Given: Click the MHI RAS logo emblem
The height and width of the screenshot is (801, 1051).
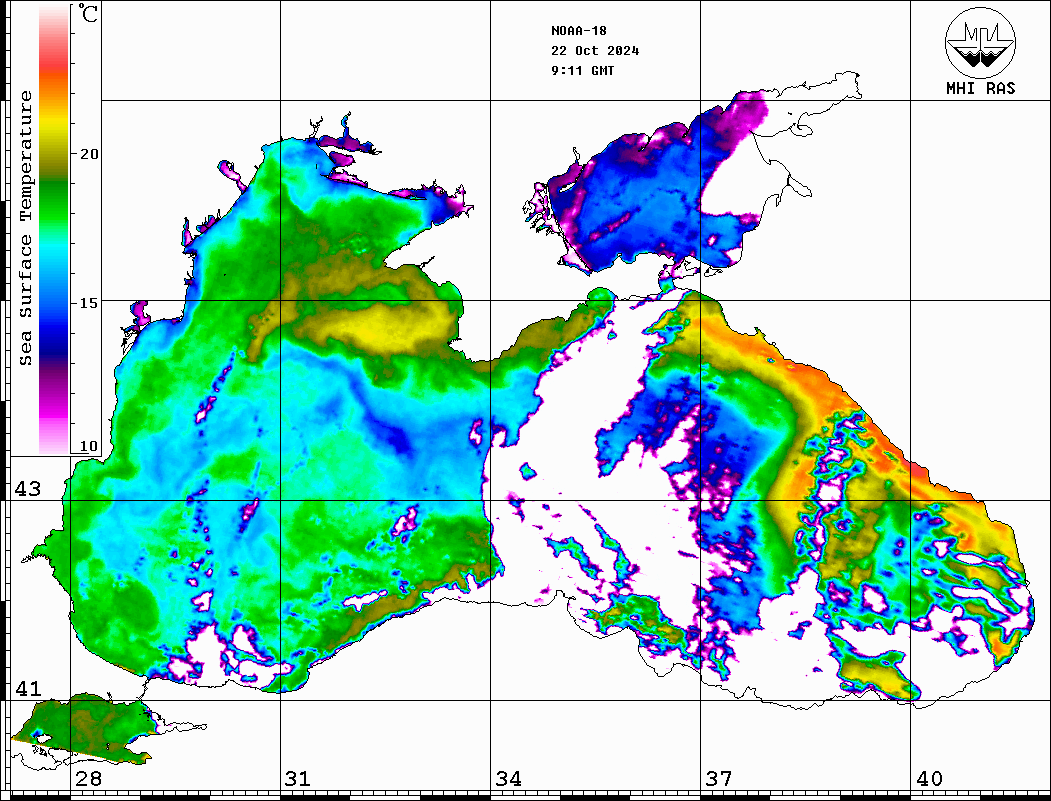Looking at the screenshot, I should 980,42.
